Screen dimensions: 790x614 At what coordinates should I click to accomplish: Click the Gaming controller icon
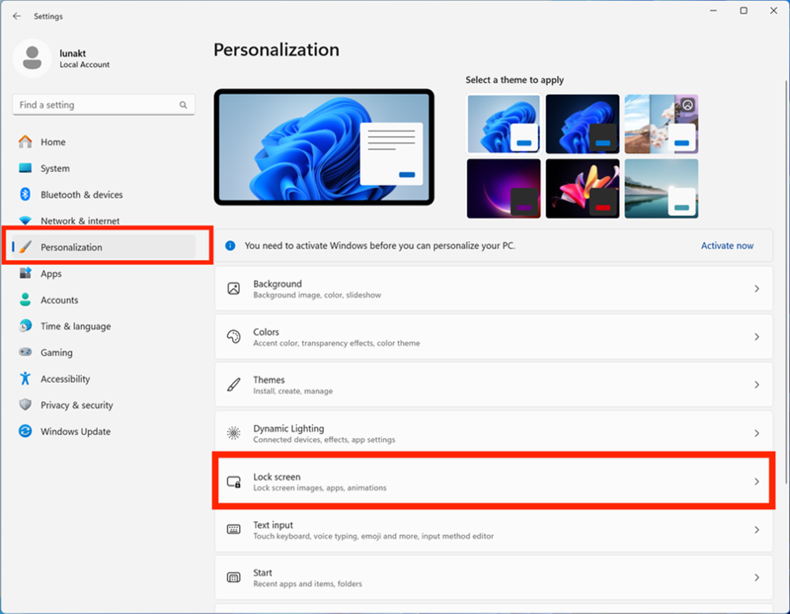coord(25,353)
